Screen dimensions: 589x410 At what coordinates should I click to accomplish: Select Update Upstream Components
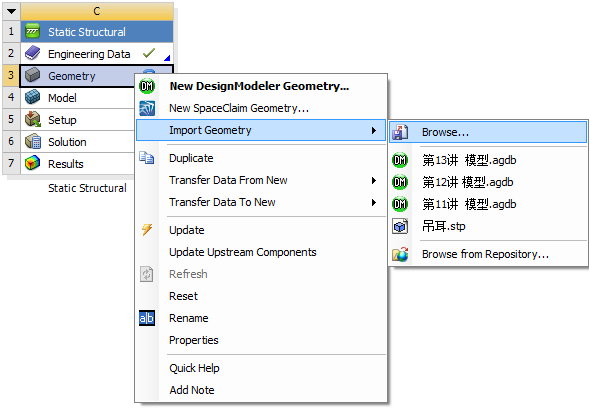coord(261,252)
